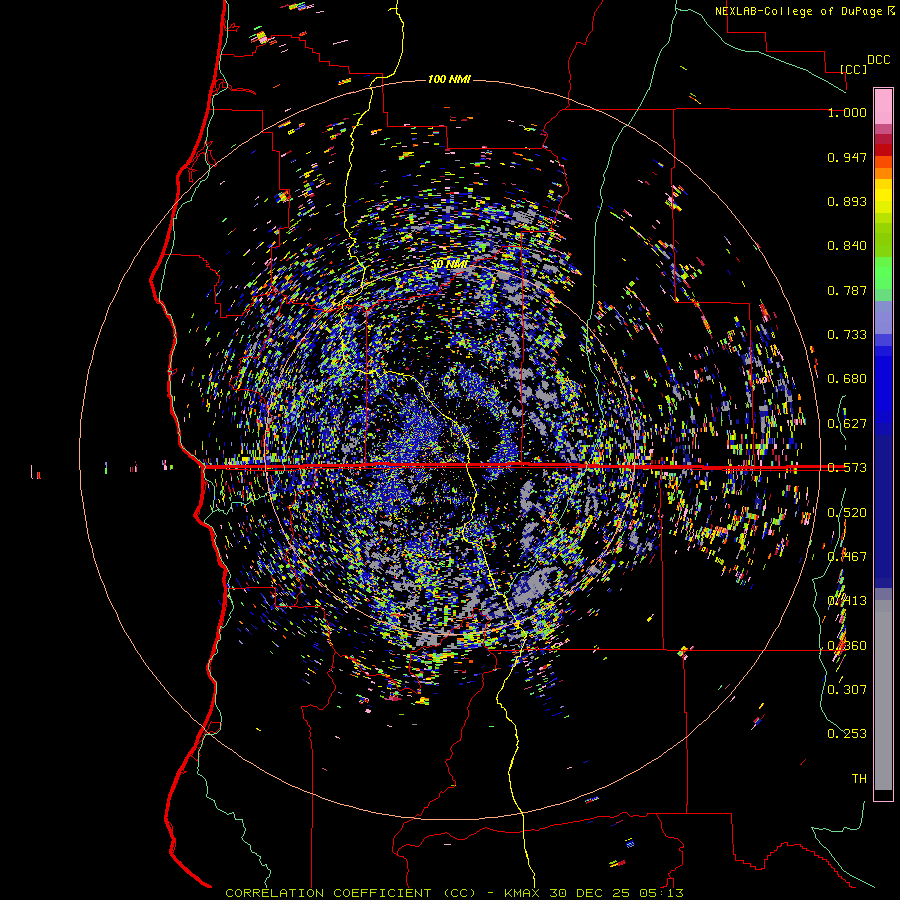Image resolution: width=900 pixels, height=900 pixels.
Task: Pick the pink top segment of color bar
Action: [x=883, y=107]
